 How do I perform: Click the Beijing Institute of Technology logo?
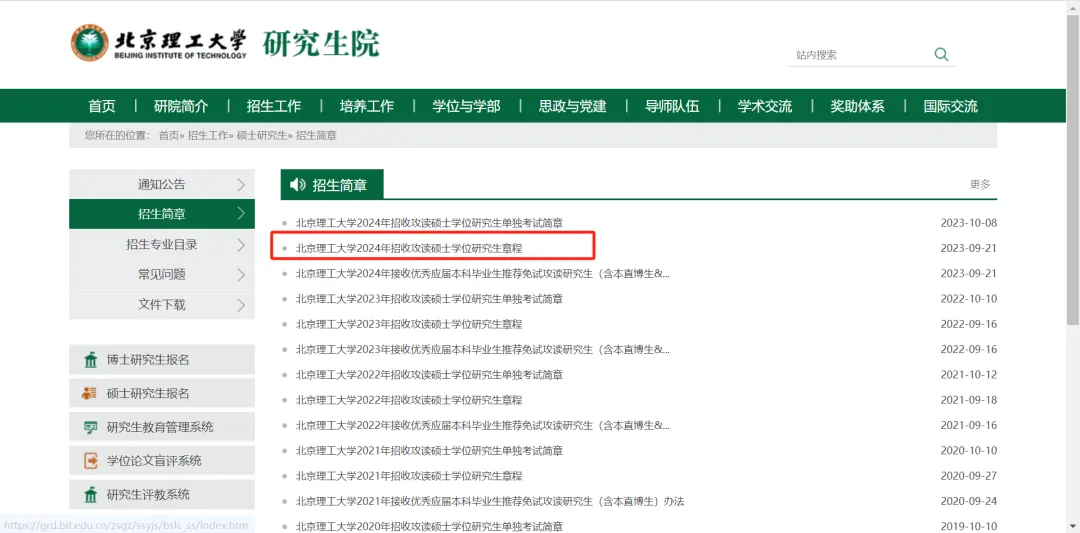pos(158,44)
